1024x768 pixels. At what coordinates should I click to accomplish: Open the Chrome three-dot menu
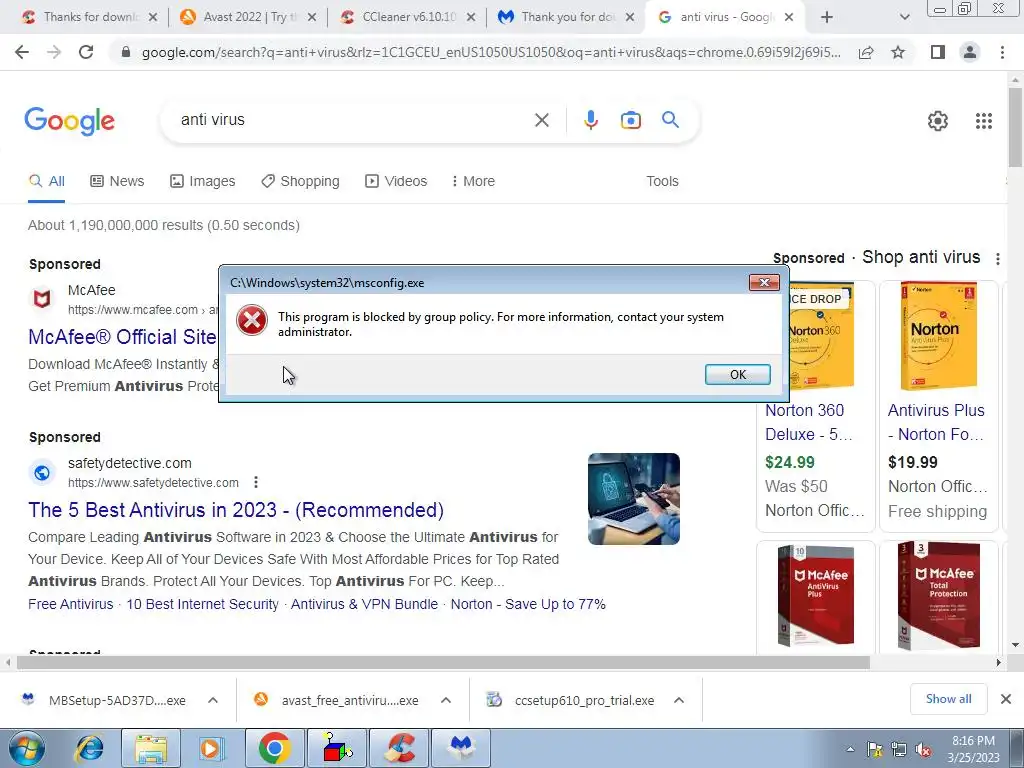point(1002,52)
